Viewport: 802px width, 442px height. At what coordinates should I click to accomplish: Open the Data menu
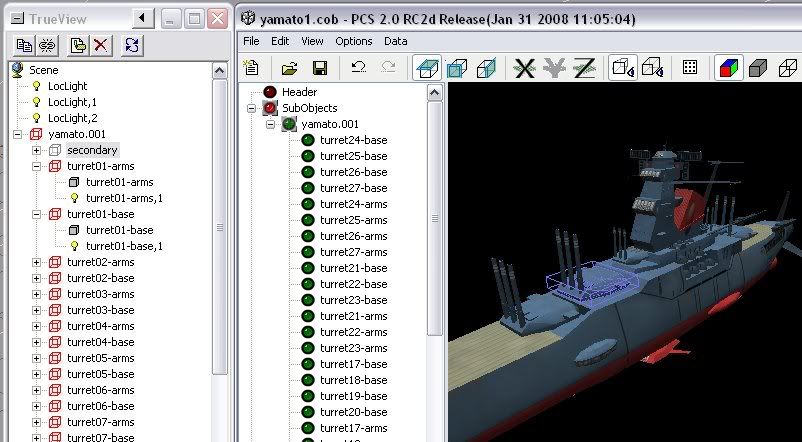[395, 41]
